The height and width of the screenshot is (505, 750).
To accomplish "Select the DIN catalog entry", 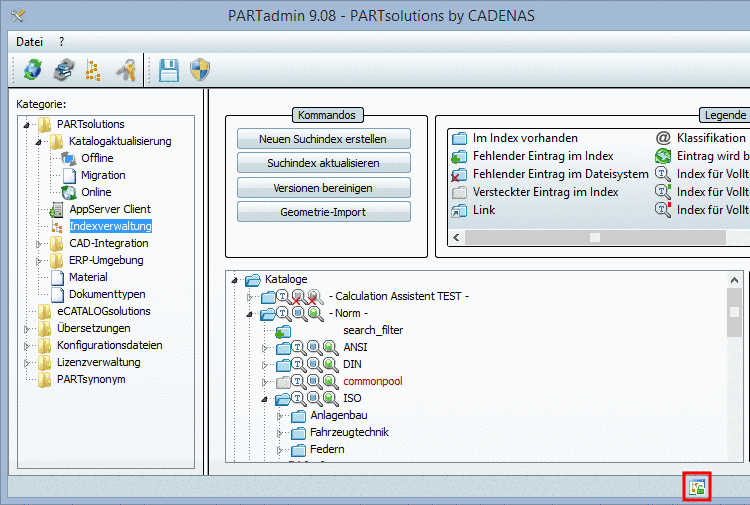I will [353, 364].
